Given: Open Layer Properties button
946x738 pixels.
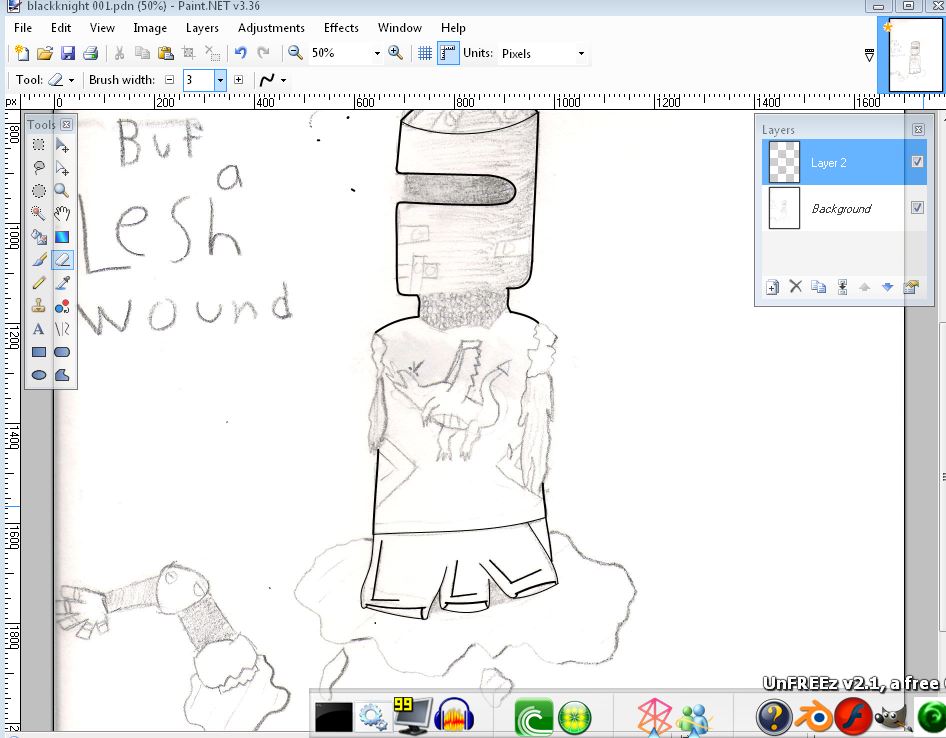Looking at the screenshot, I should point(910,287).
